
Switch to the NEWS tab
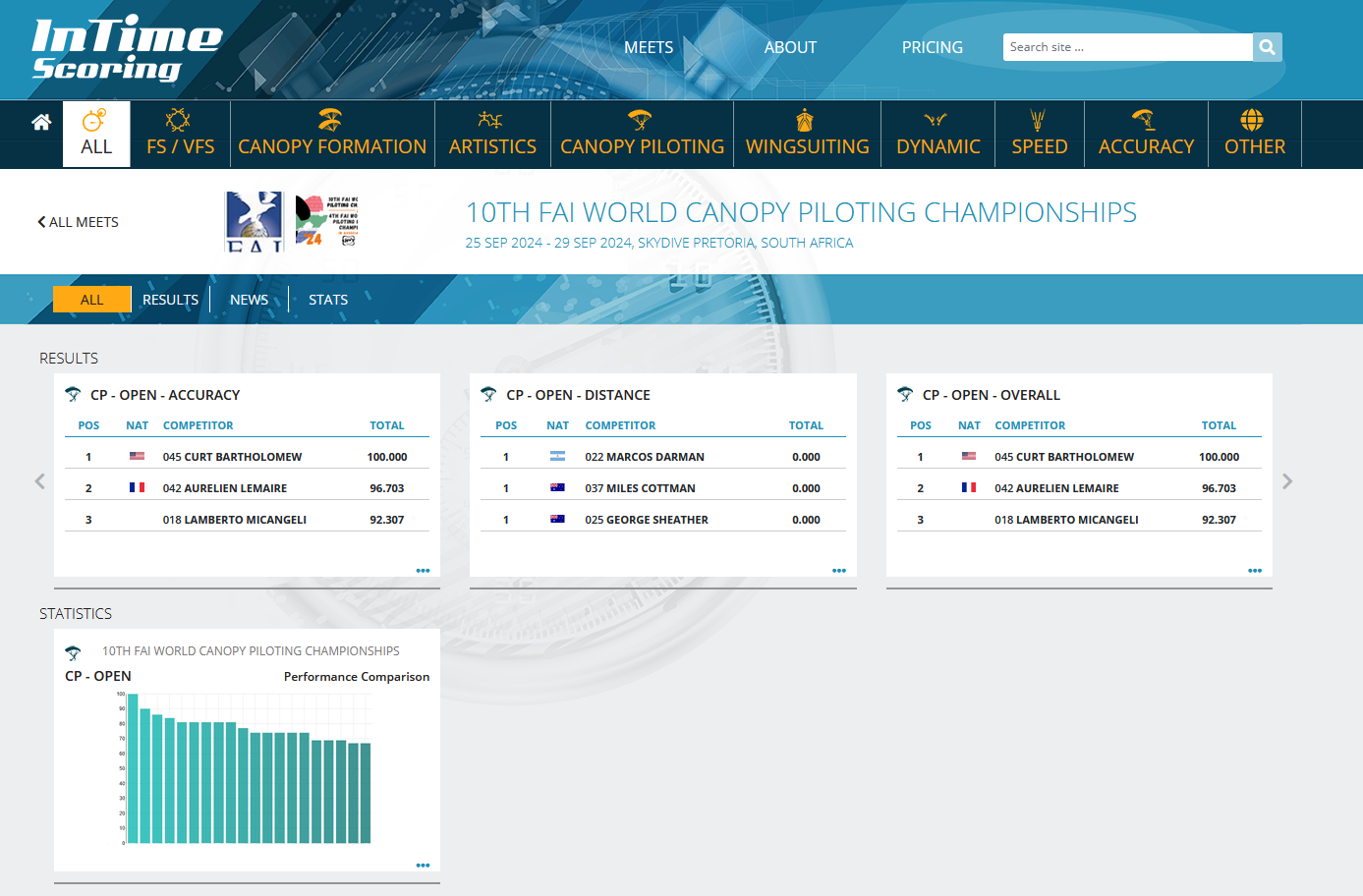(x=249, y=300)
